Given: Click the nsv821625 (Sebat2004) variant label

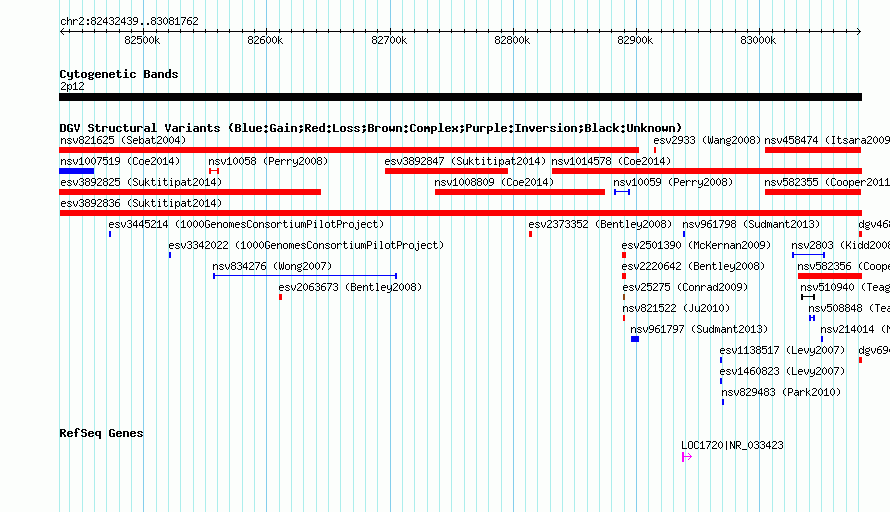Looking at the screenshot, I should point(123,140).
